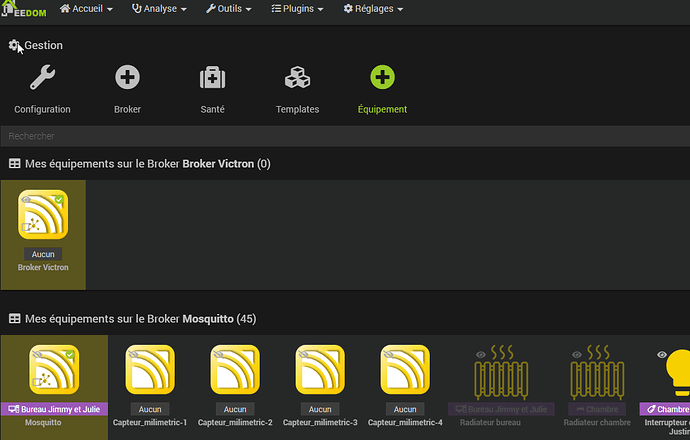
Task: Click the Configuration label
Action: [x=42, y=109]
